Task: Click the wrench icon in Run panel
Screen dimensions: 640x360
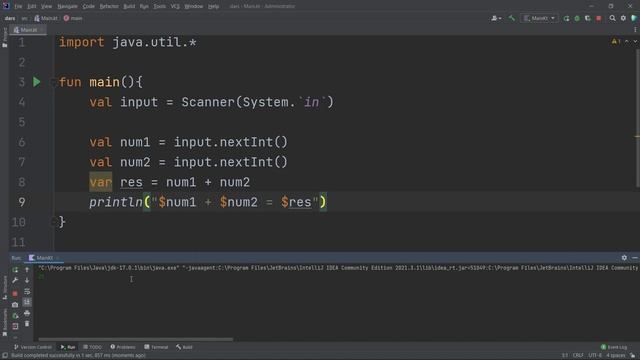Action: [15, 280]
